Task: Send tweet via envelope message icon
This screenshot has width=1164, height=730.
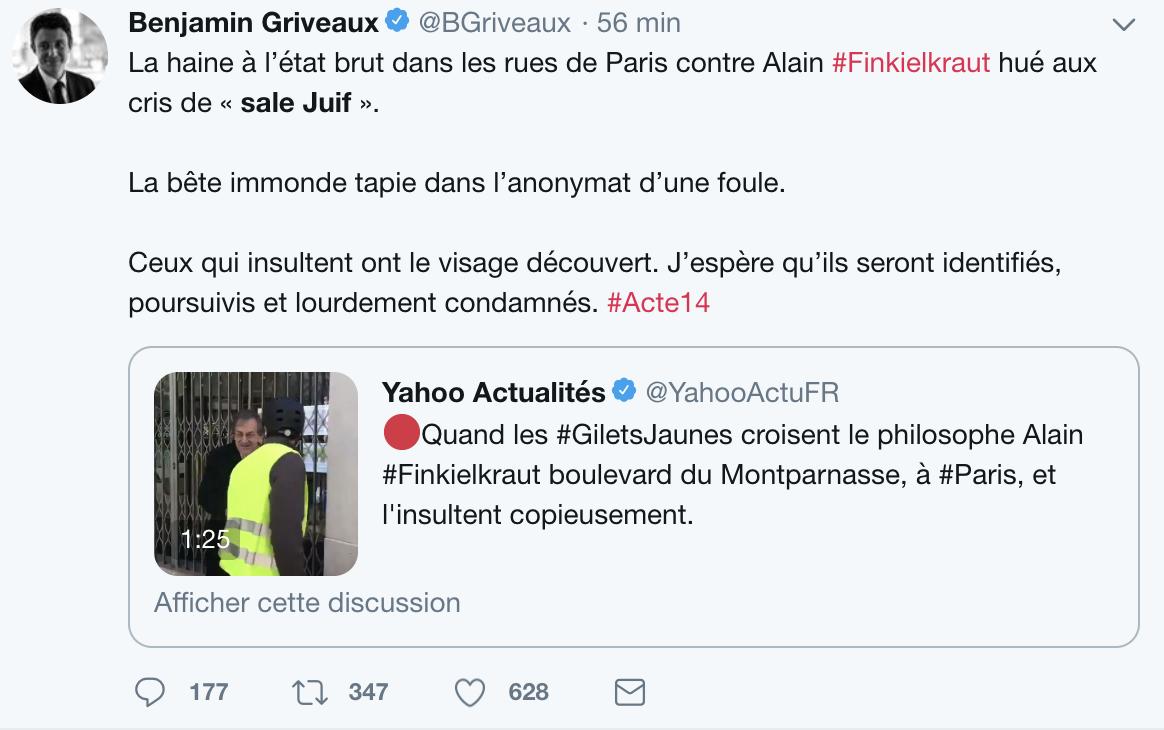Action: point(630,692)
